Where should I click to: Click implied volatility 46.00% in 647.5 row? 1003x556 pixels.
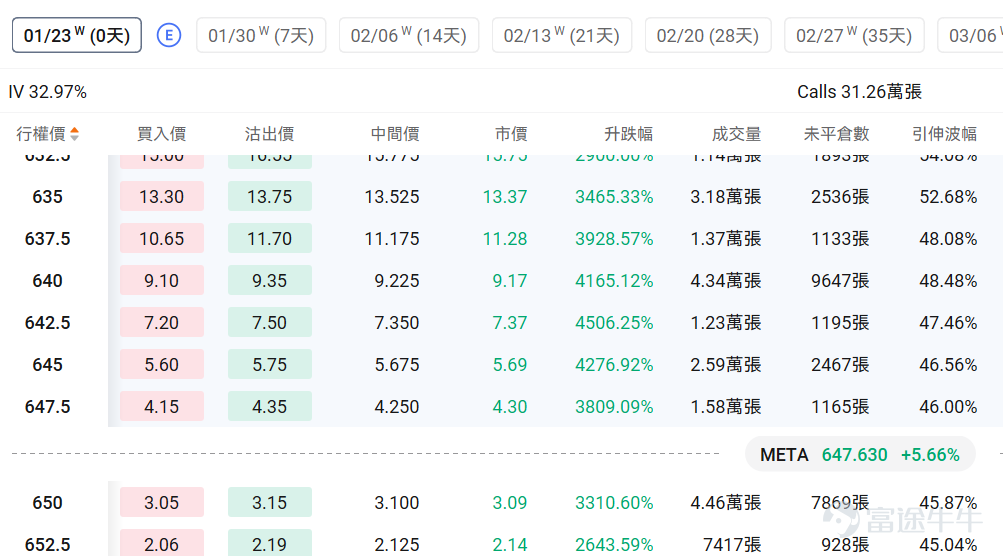click(948, 406)
